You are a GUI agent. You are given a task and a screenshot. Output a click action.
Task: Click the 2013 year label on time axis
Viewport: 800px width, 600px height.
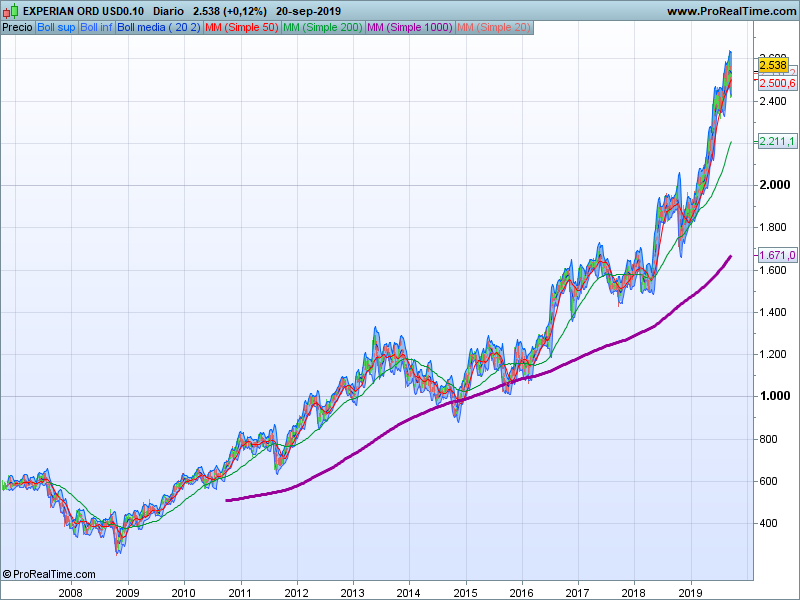click(x=353, y=593)
